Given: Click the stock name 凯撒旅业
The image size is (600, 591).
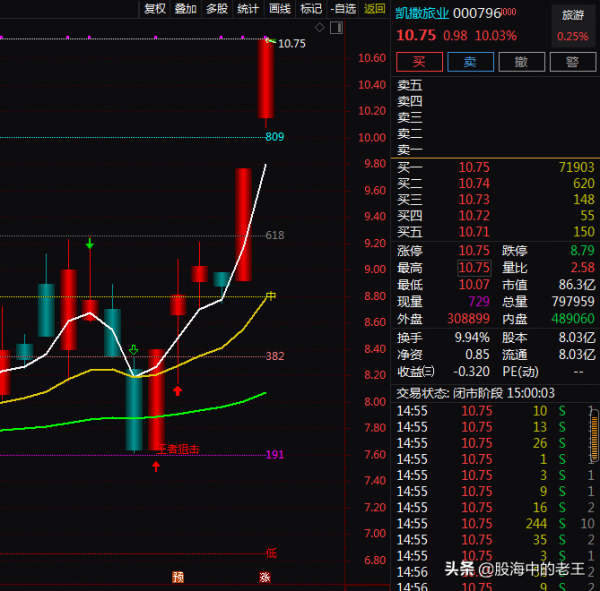Looking at the screenshot, I should [422, 13].
